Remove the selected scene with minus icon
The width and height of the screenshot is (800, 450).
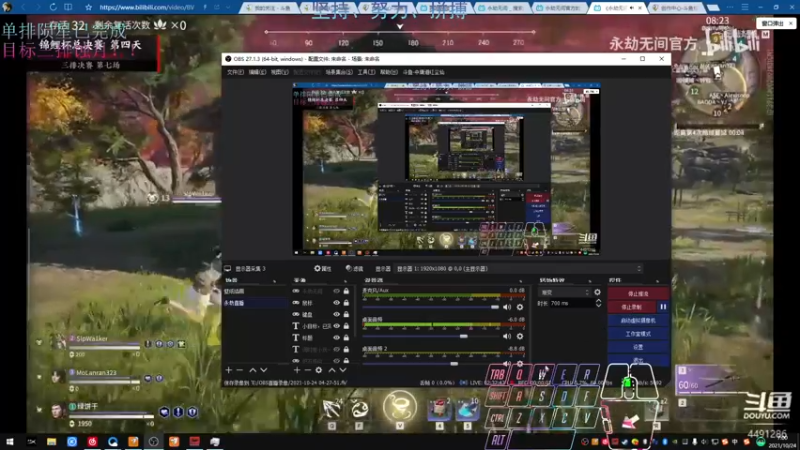click(x=239, y=370)
